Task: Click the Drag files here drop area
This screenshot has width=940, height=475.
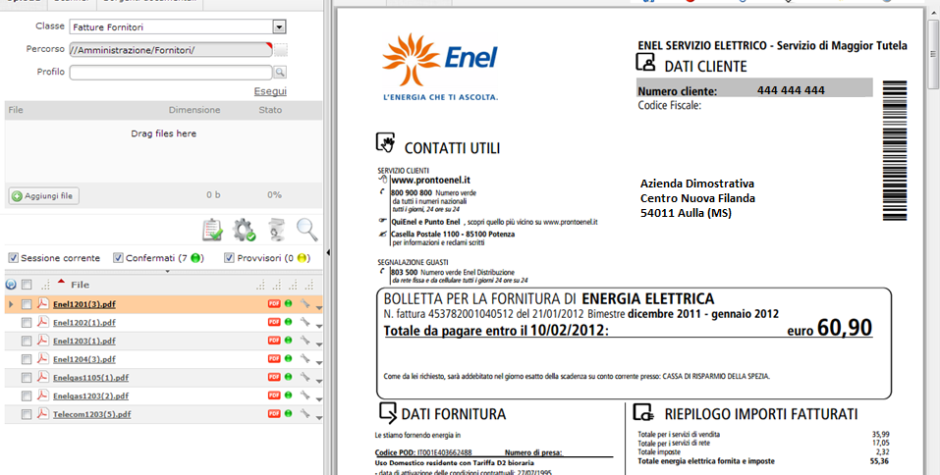Action: coord(163,152)
